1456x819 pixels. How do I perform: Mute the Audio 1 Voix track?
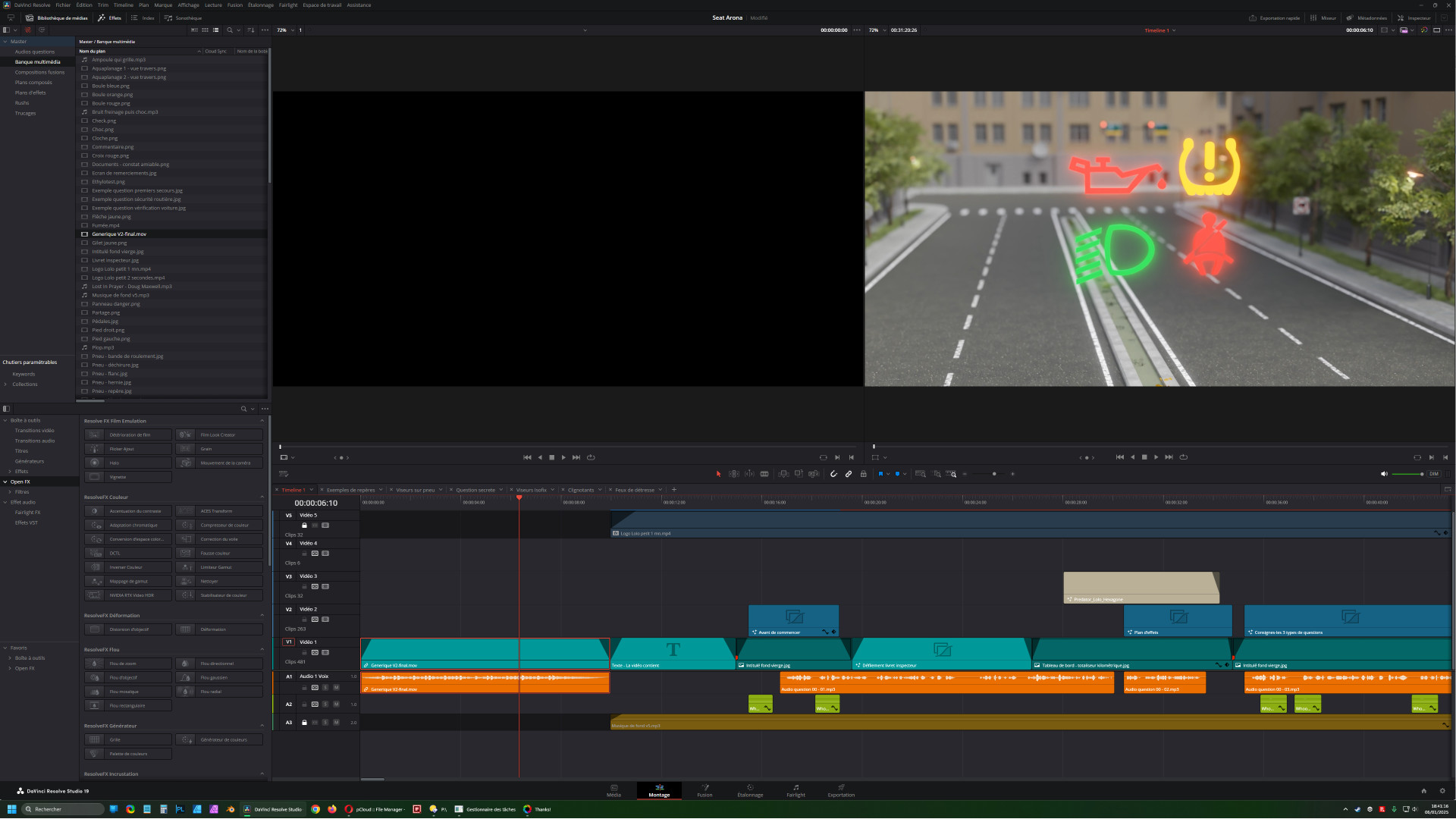pos(336,688)
